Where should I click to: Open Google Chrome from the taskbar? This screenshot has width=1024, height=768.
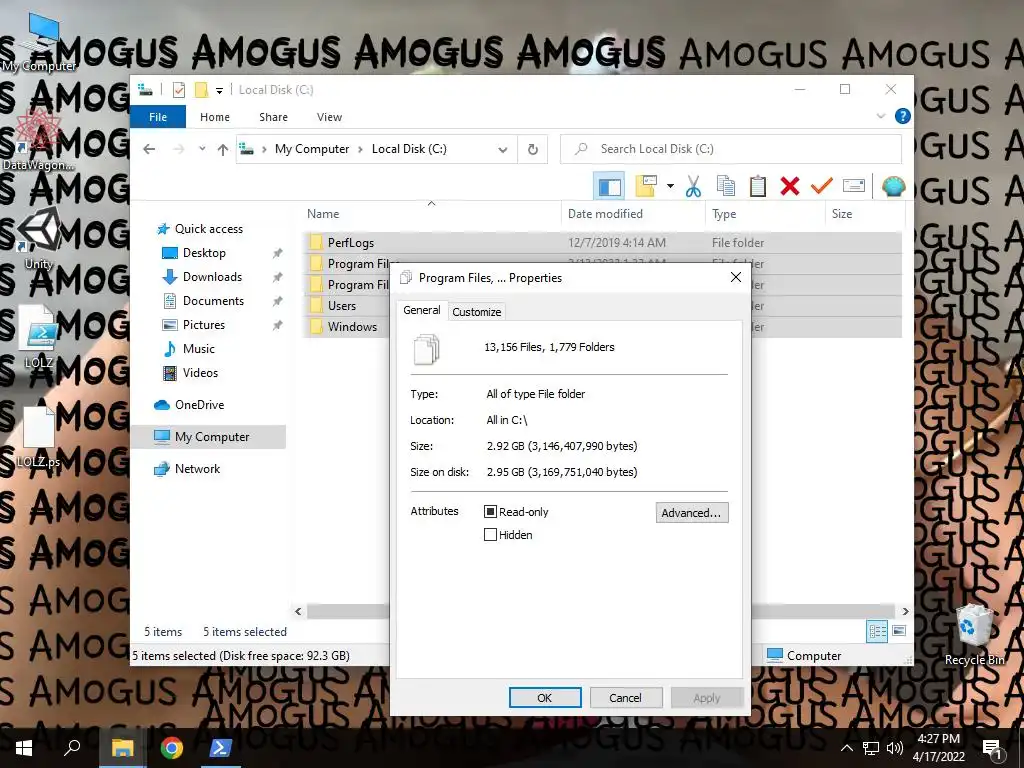tap(172, 748)
